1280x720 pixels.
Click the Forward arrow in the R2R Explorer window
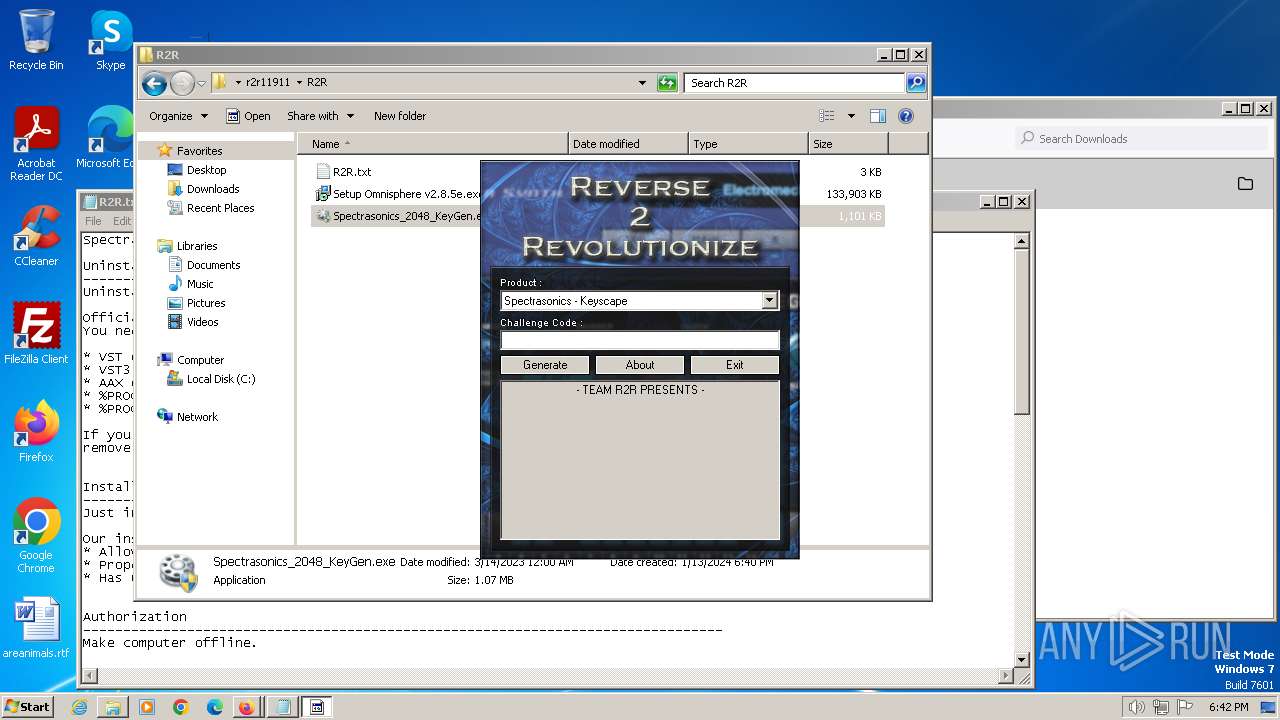(x=182, y=83)
